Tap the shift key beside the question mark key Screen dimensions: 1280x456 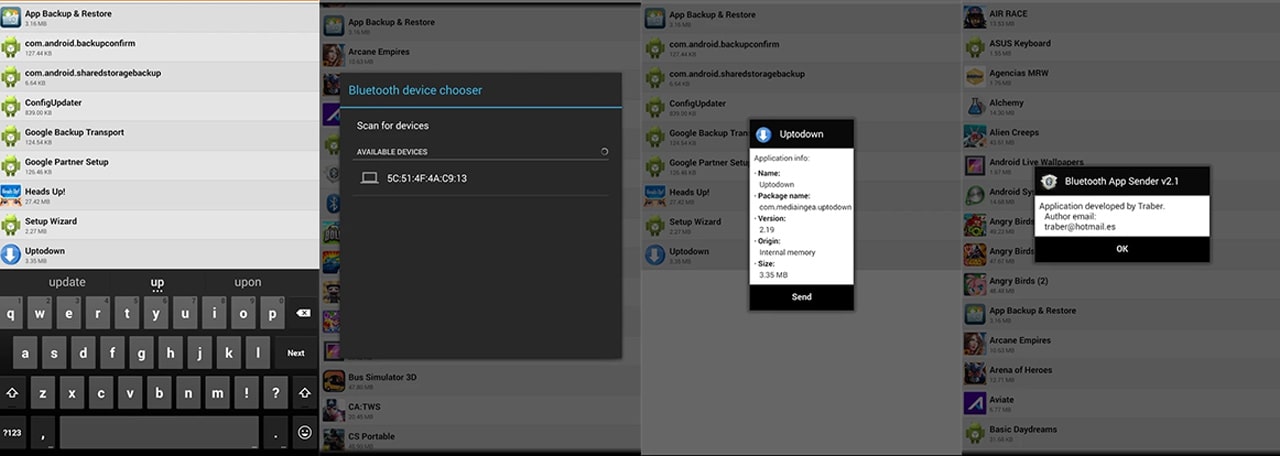coord(304,392)
